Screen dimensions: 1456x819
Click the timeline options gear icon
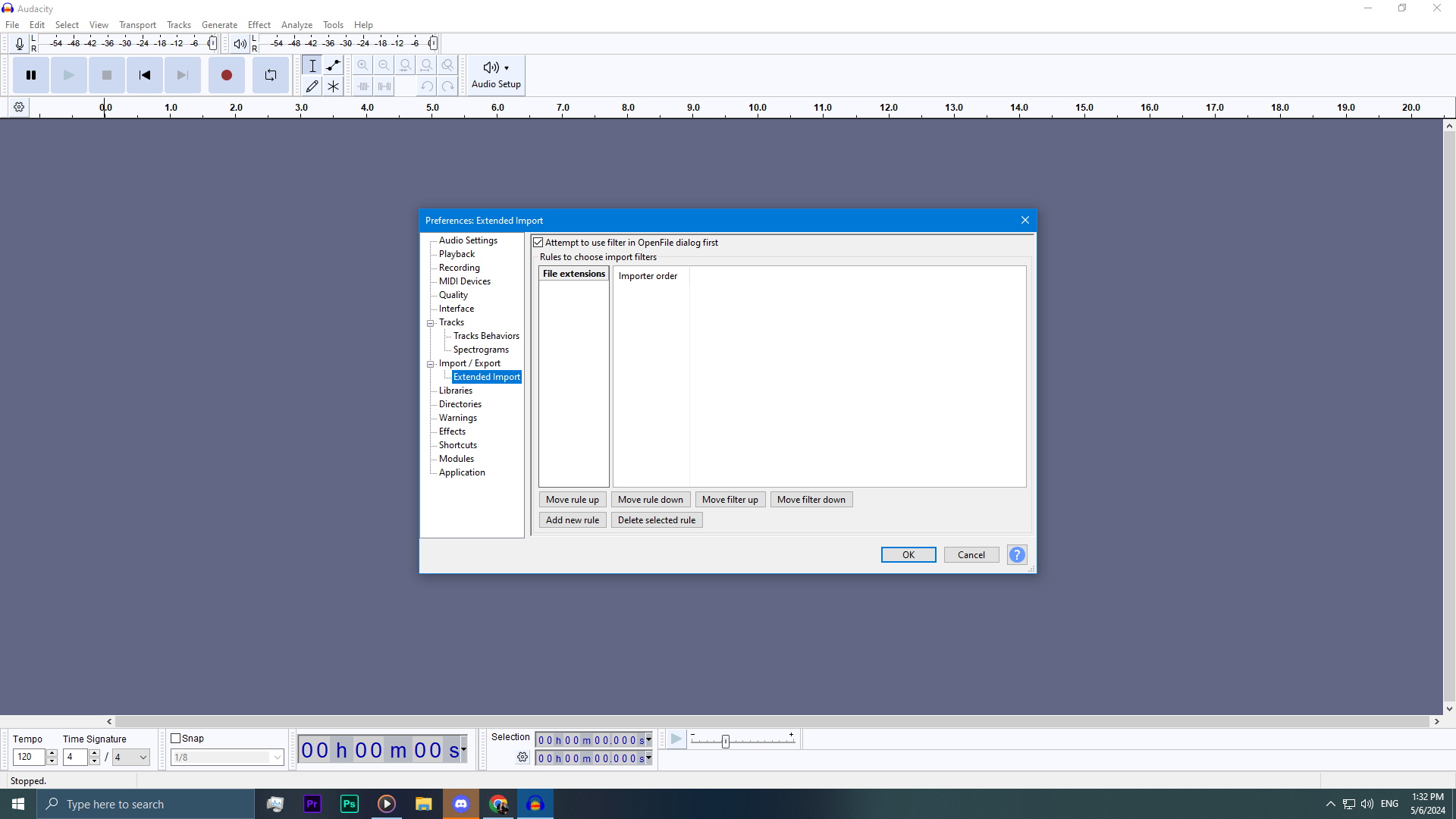point(19,108)
